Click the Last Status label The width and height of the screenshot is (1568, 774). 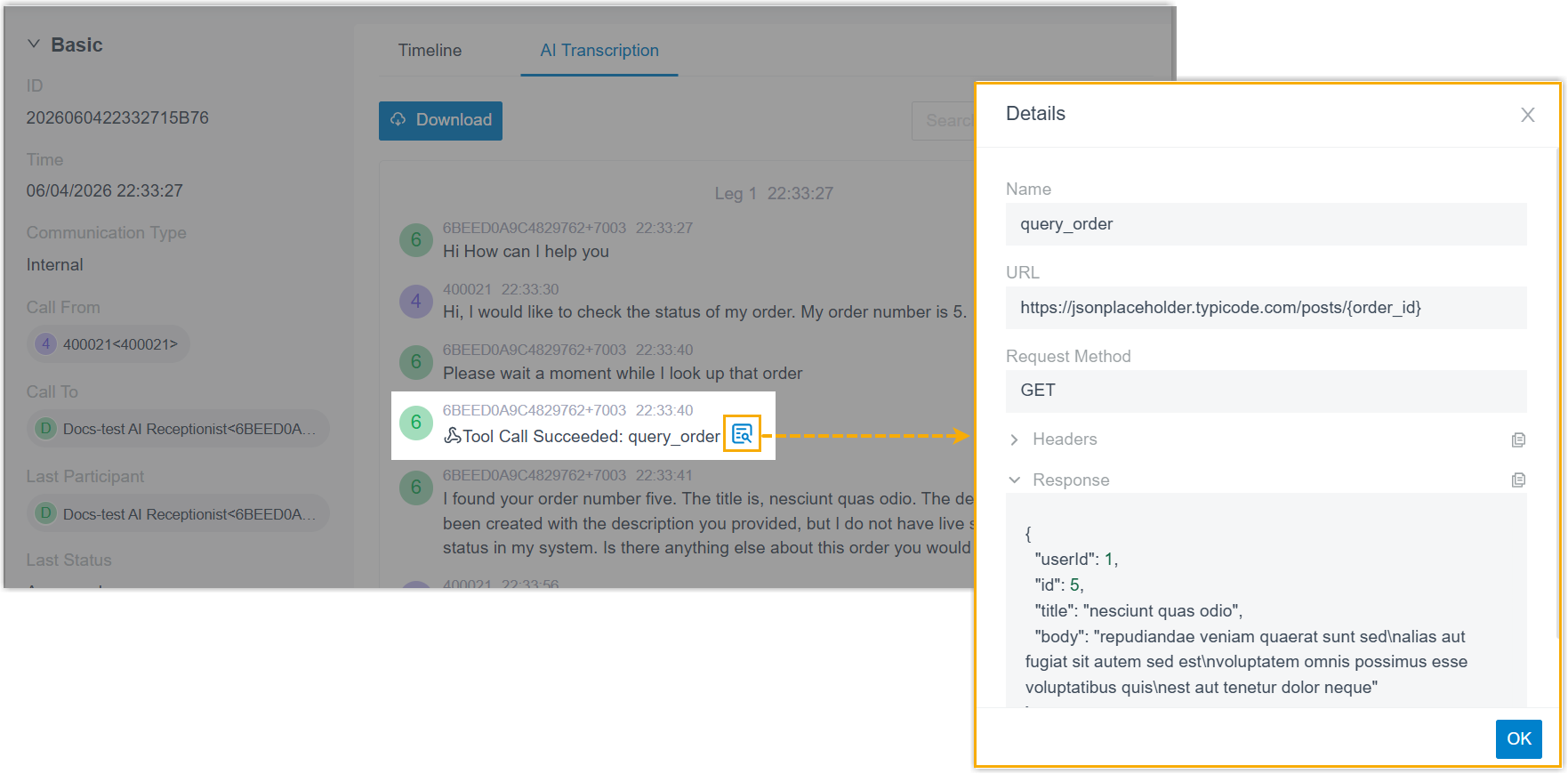coord(69,560)
